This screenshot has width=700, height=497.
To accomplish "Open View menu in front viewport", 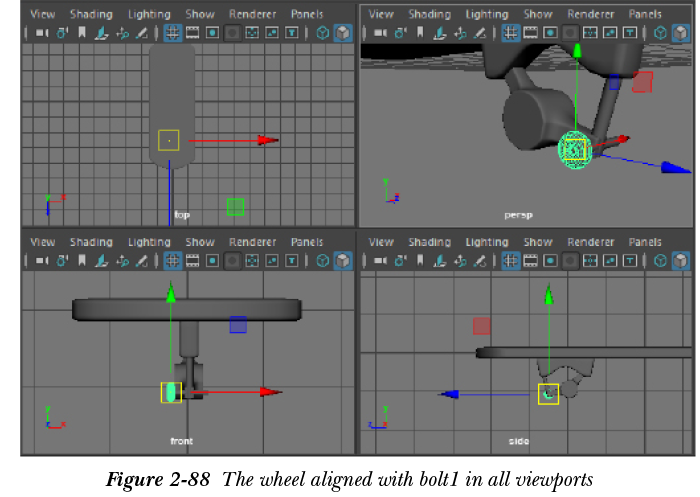I will coord(43,242).
